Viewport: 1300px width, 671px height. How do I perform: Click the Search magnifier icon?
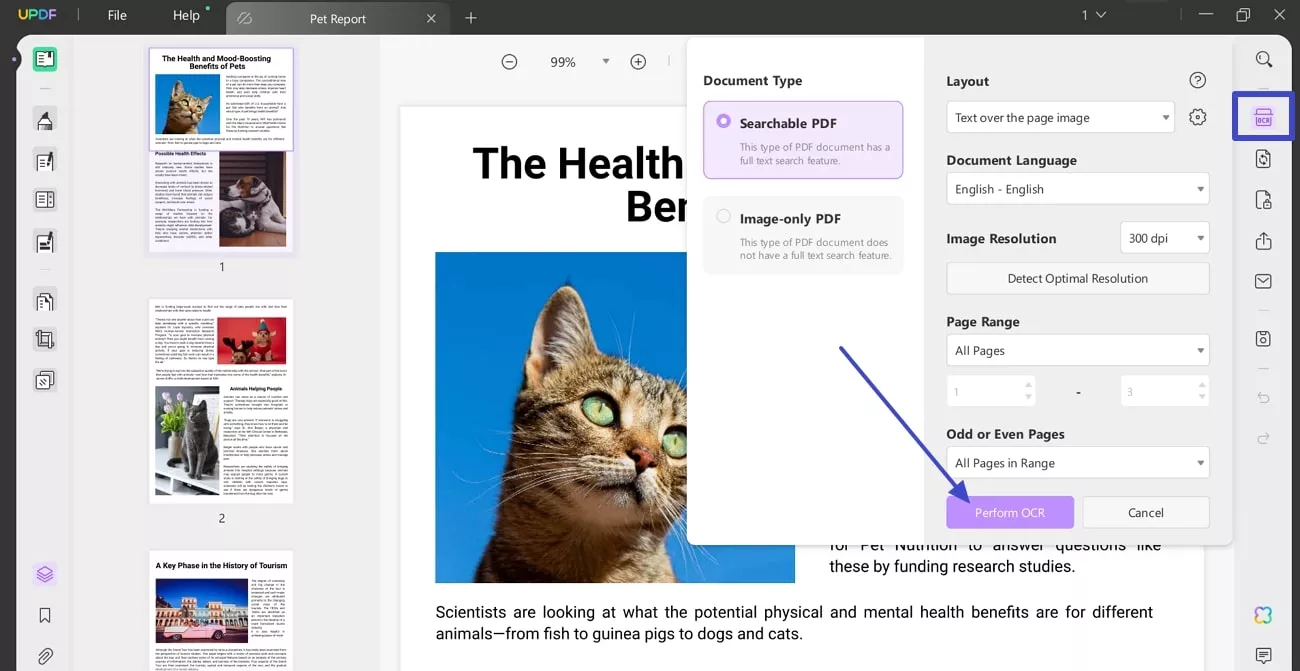[1264, 60]
